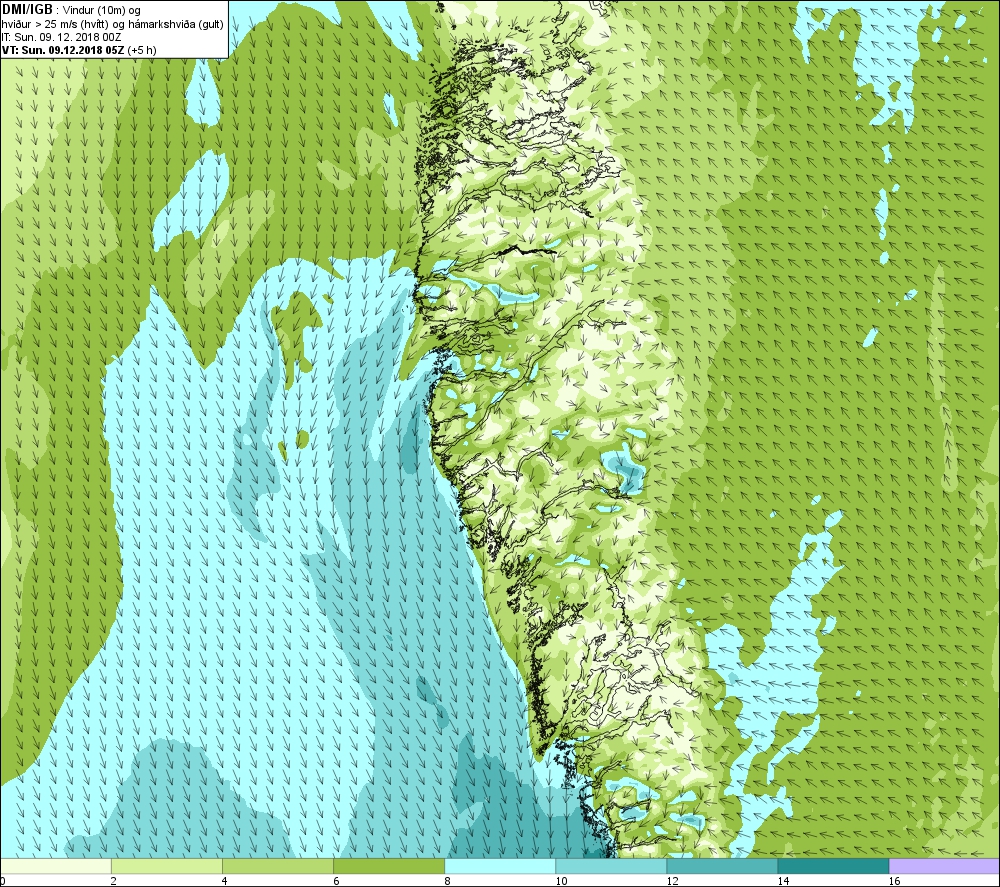1000x887 pixels.
Task: Click the legend scale number '4'
Action: point(224,881)
